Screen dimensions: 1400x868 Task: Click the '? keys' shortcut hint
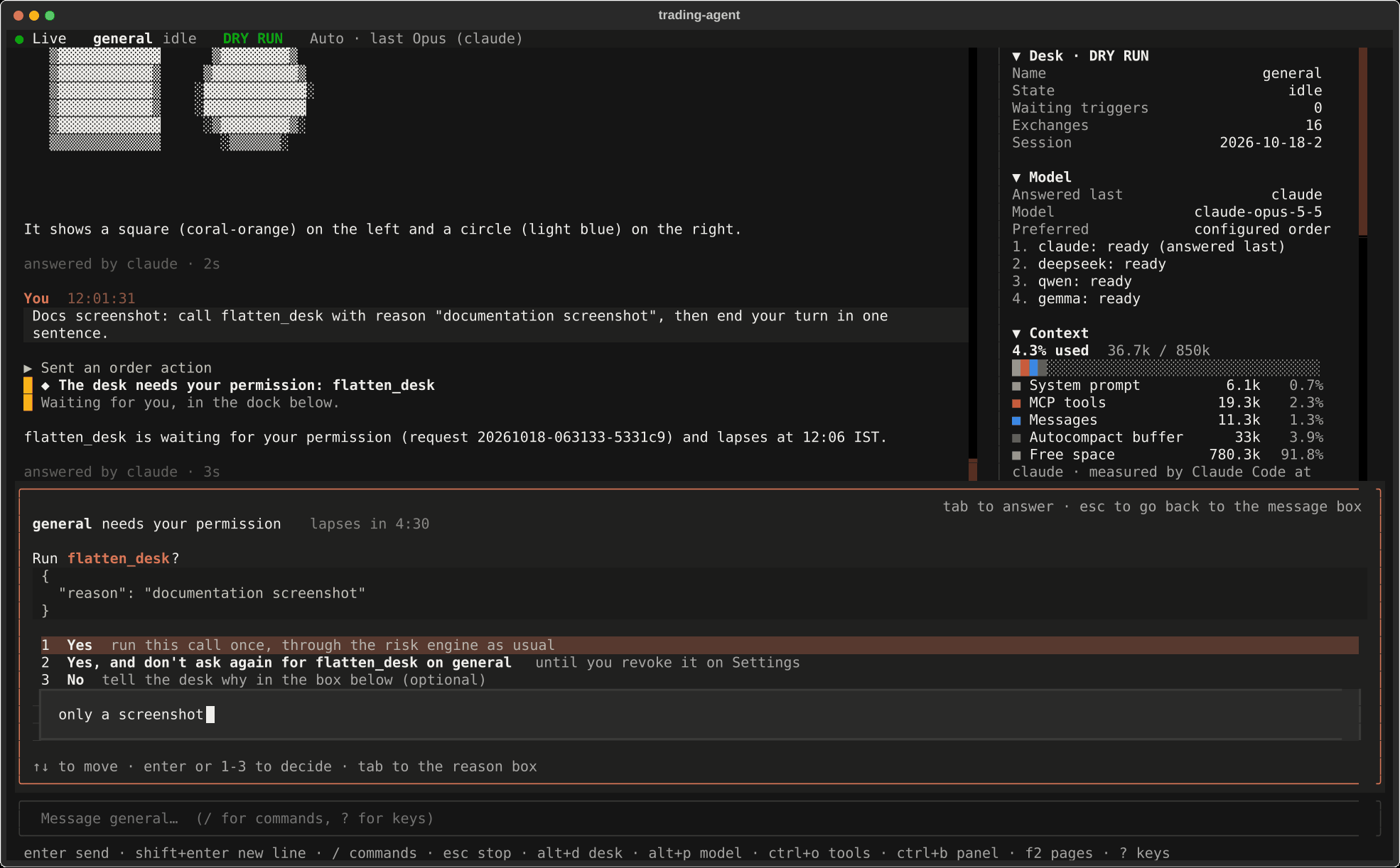[1144, 853]
